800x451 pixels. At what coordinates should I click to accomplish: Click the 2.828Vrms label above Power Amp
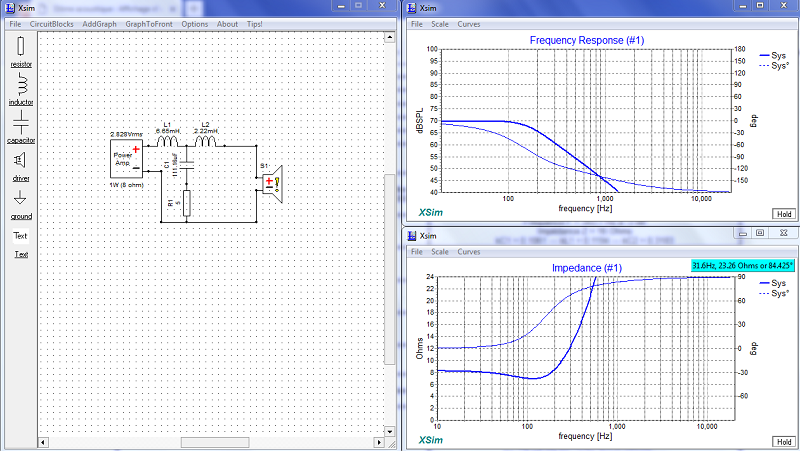[x=127, y=134]
